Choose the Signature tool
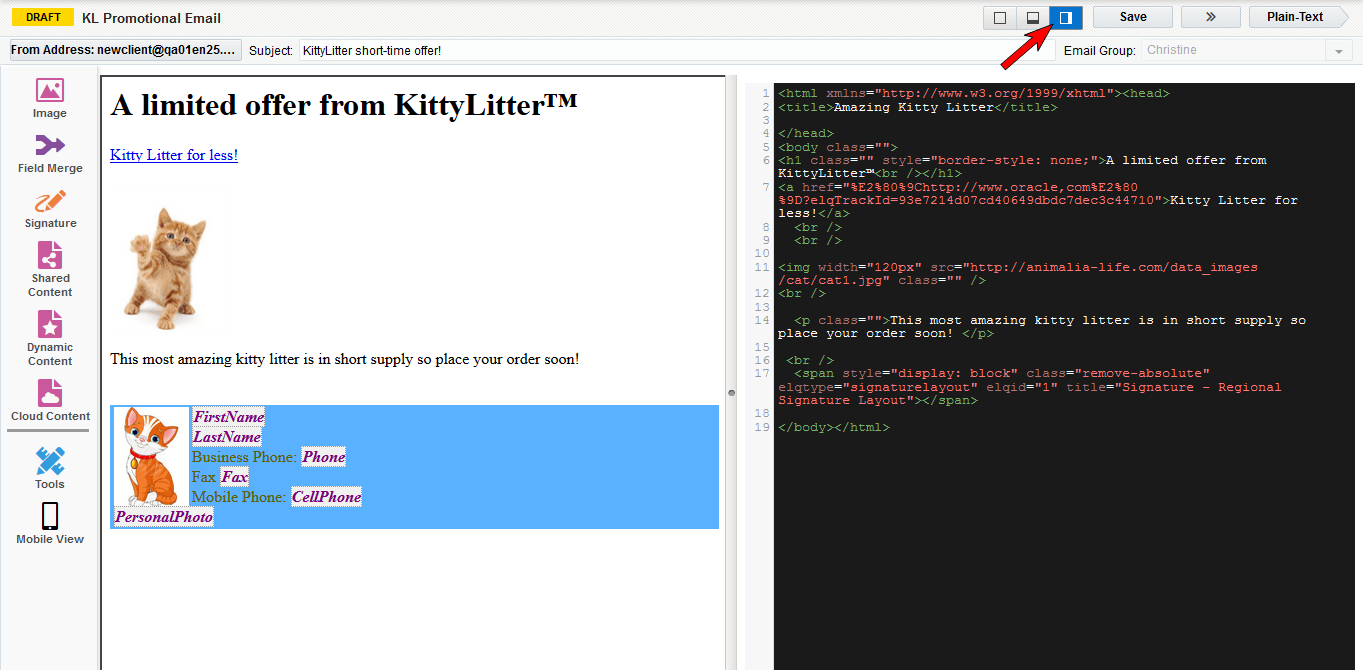The image size is (1363, 670). [x=50, y=208]
